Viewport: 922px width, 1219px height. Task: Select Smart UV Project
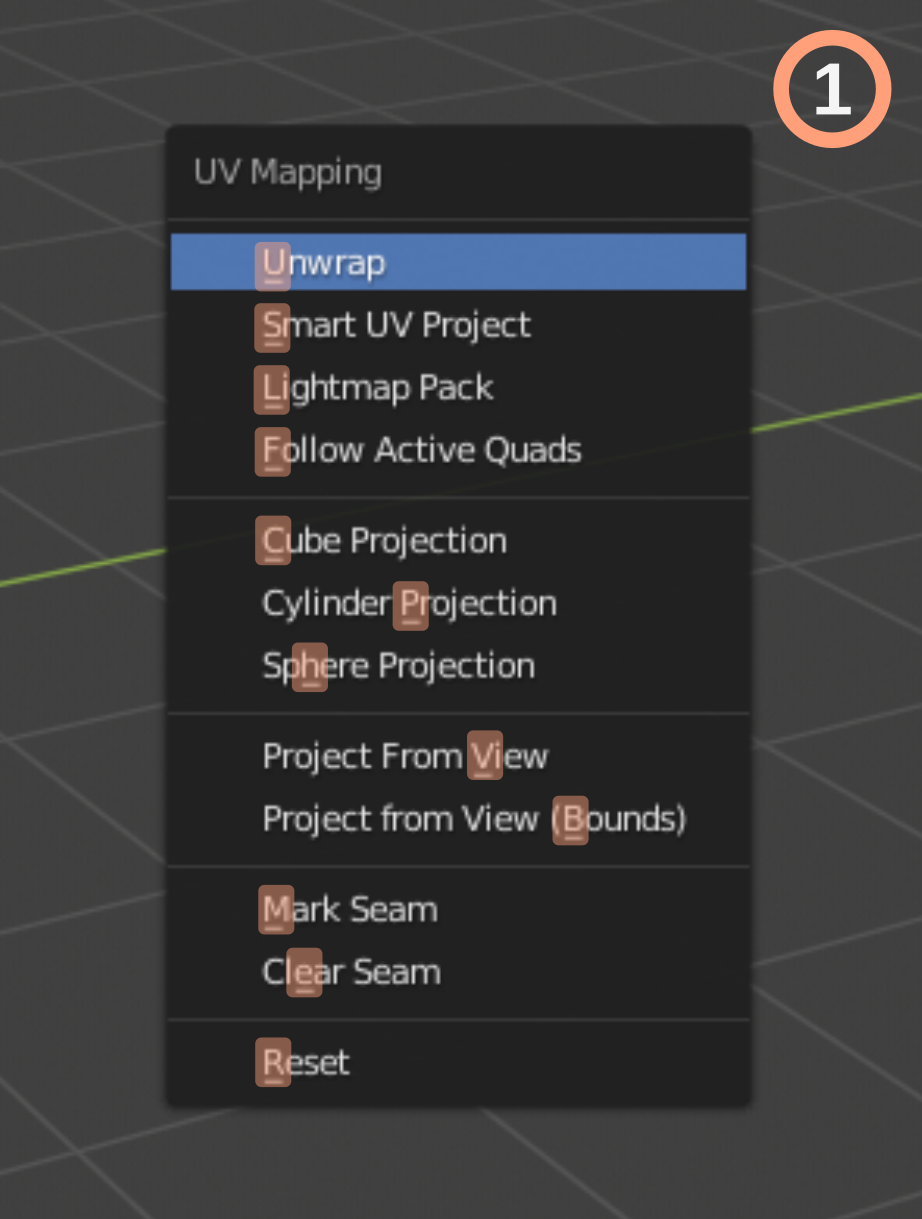tap(458, 325)
